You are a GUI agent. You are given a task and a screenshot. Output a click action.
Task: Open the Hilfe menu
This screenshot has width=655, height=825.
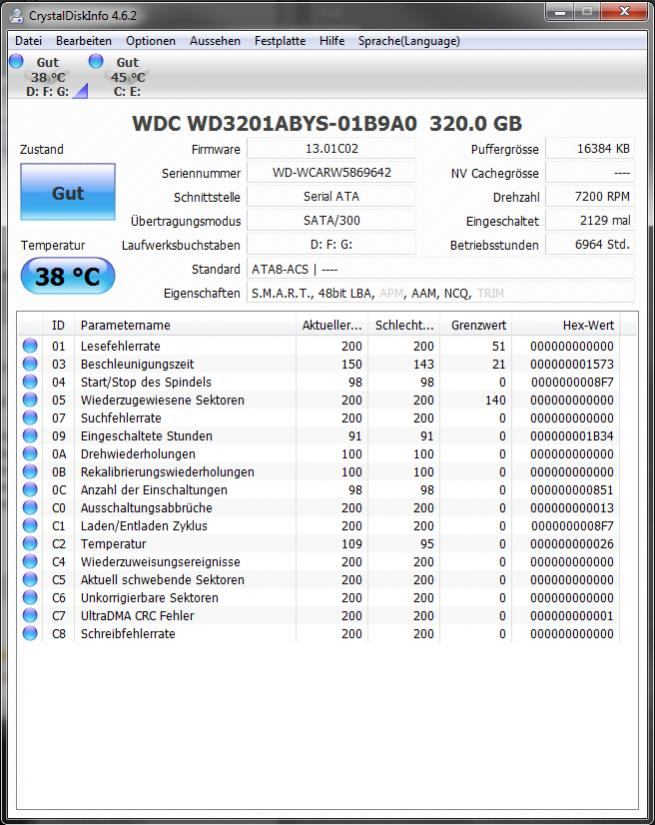(332, 41)
